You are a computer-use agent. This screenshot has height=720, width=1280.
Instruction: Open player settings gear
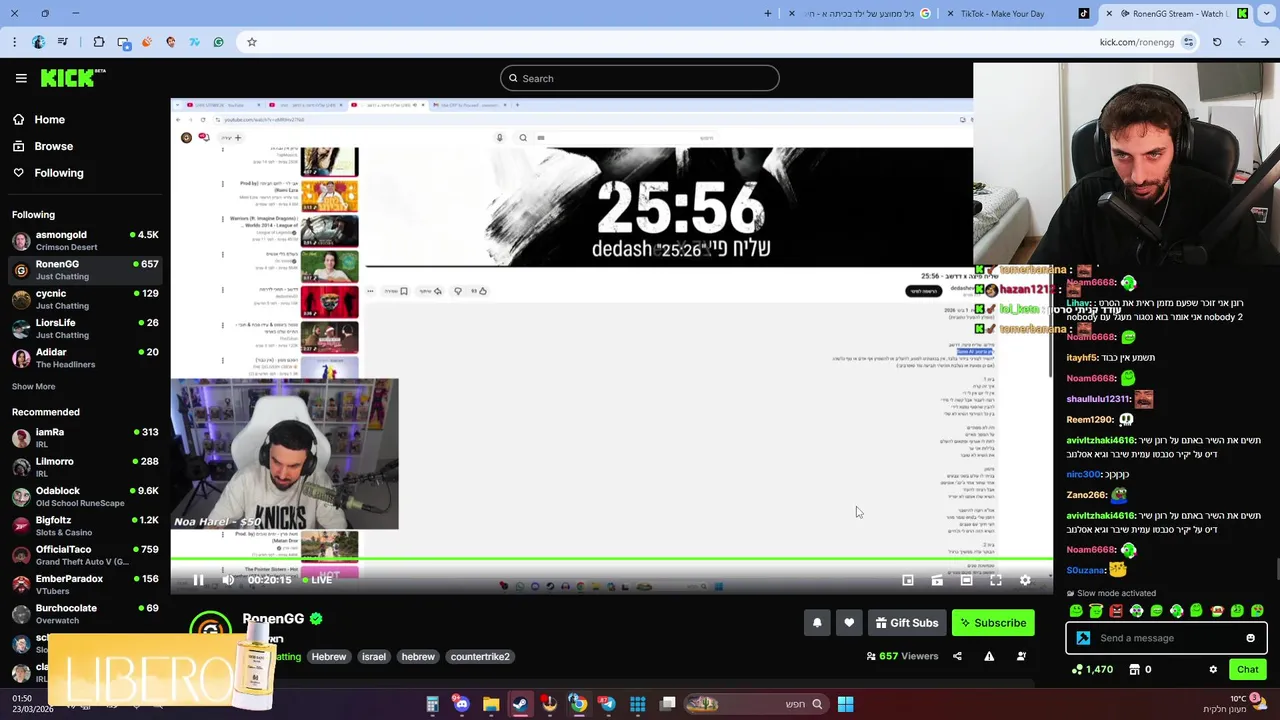tap(1025, 580)
